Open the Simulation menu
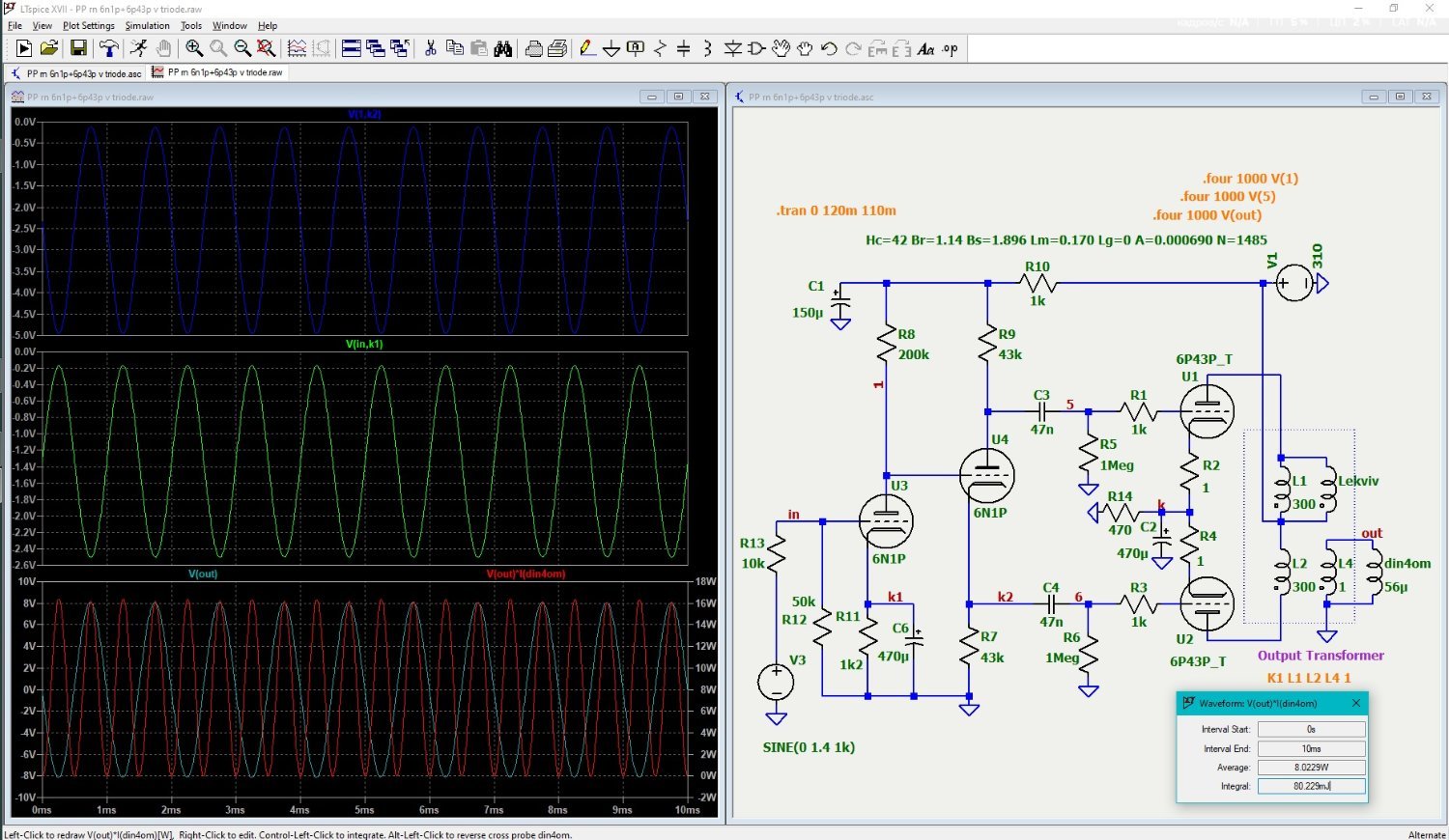The height and width of the screenshot is (840, 1449). pyautogui.click(x=147, y=26)
